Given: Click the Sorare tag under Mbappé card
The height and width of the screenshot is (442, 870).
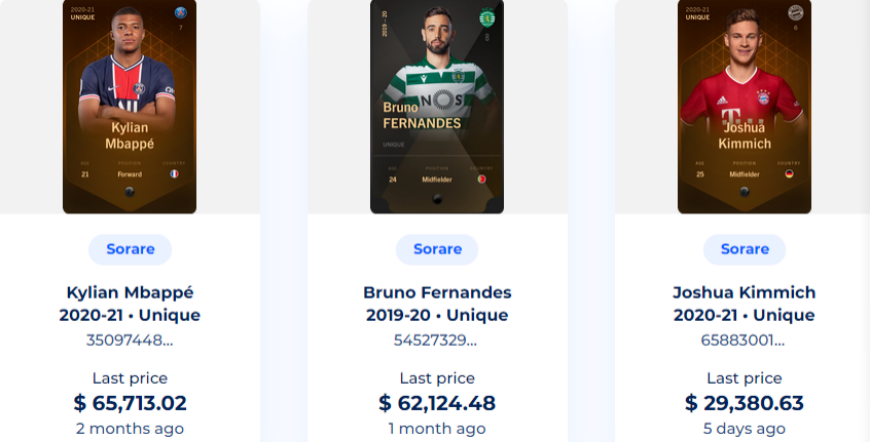Looking at the screenshot, I should pos(130,249).
